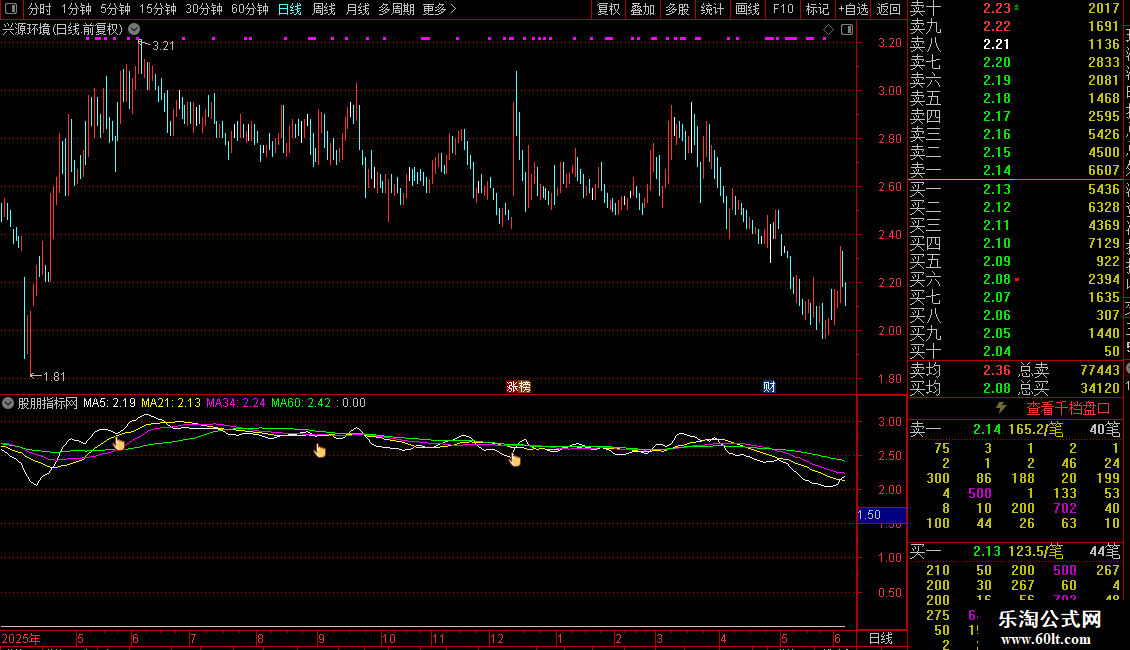Open the 多股 multi-stock view
This screenshot has width=1130, height=650.
[677, 9]
